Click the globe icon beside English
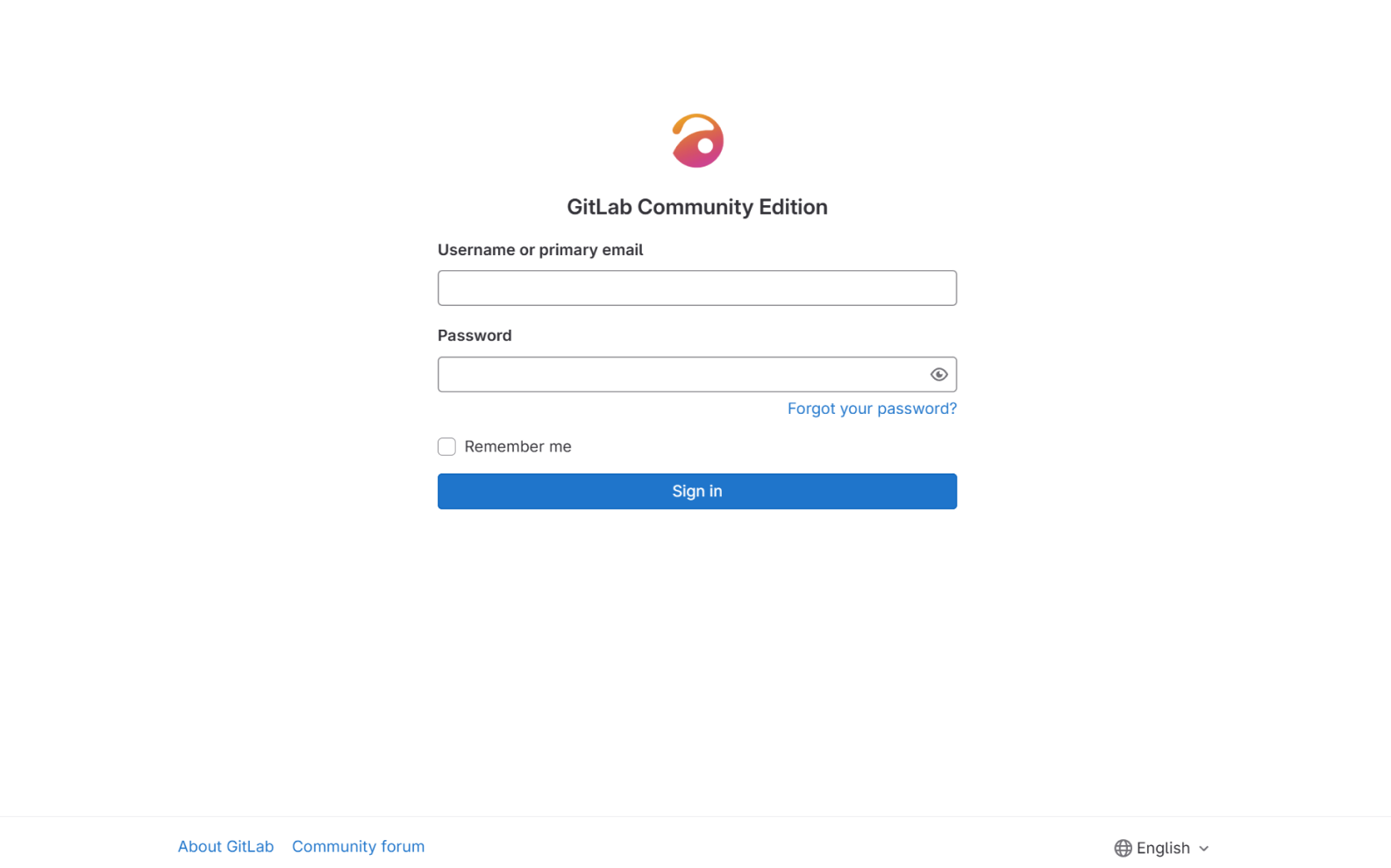The width and height of the screenshot is (1391, 868). tap(1123, 848)
